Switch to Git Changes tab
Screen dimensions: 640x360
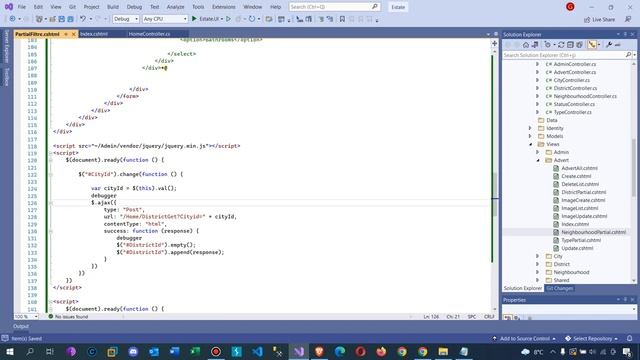[x=560, y=288]
